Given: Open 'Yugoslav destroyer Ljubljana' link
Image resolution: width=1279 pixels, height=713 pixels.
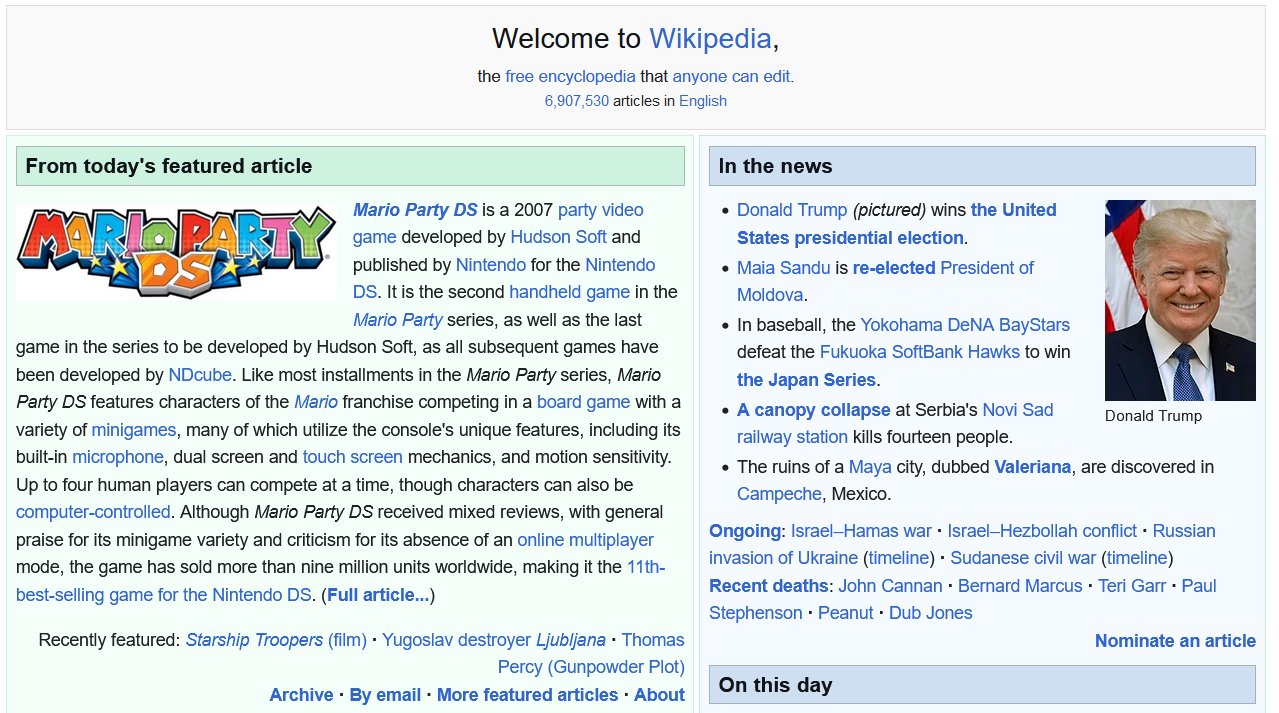Looking at the screenshot, I should pos(494,640).
